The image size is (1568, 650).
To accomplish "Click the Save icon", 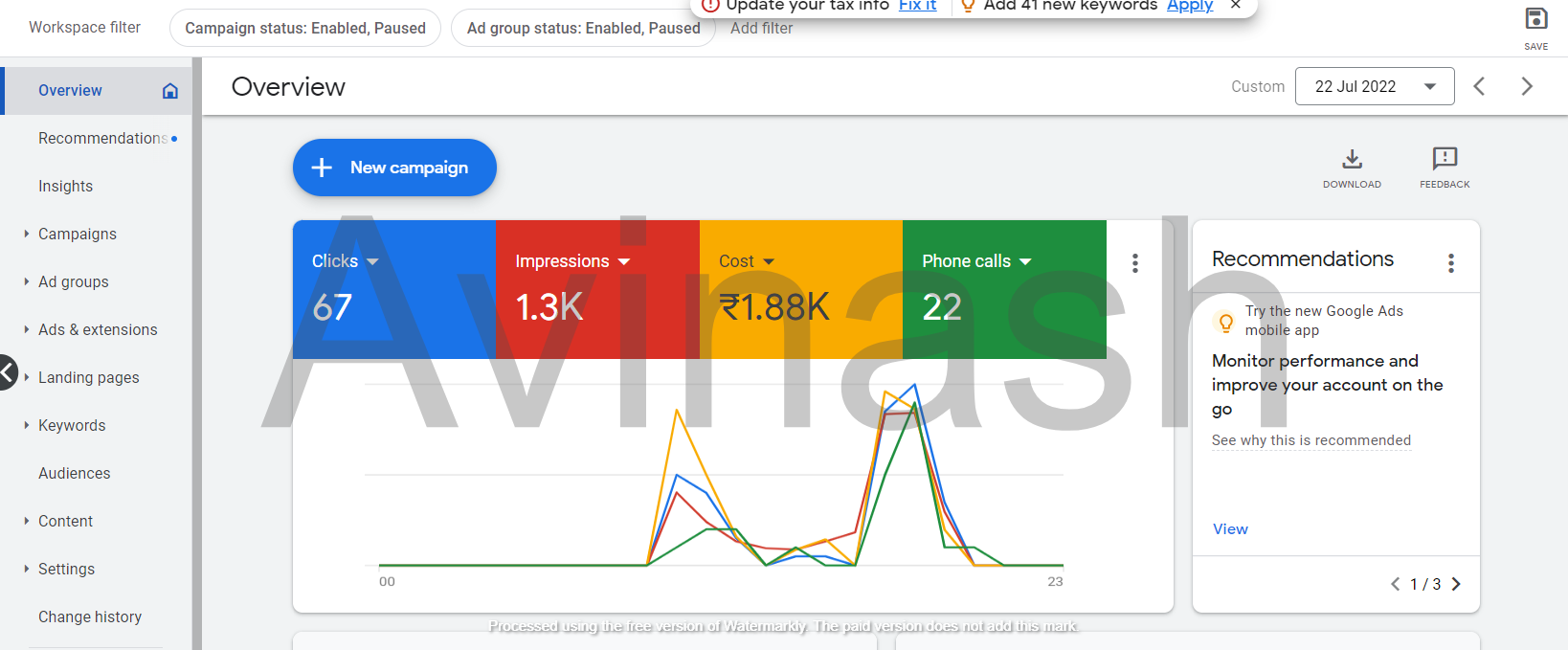I will tap(1535, 19).
